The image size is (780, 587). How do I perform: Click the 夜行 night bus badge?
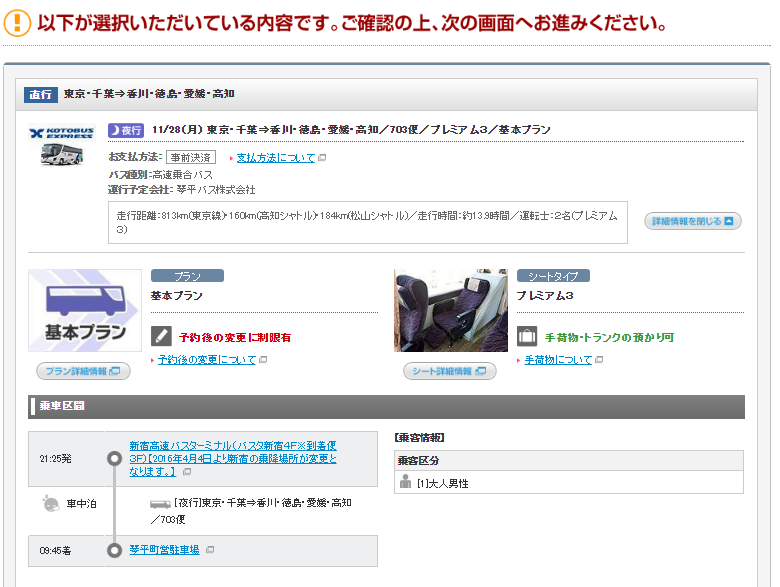[125, 130]
